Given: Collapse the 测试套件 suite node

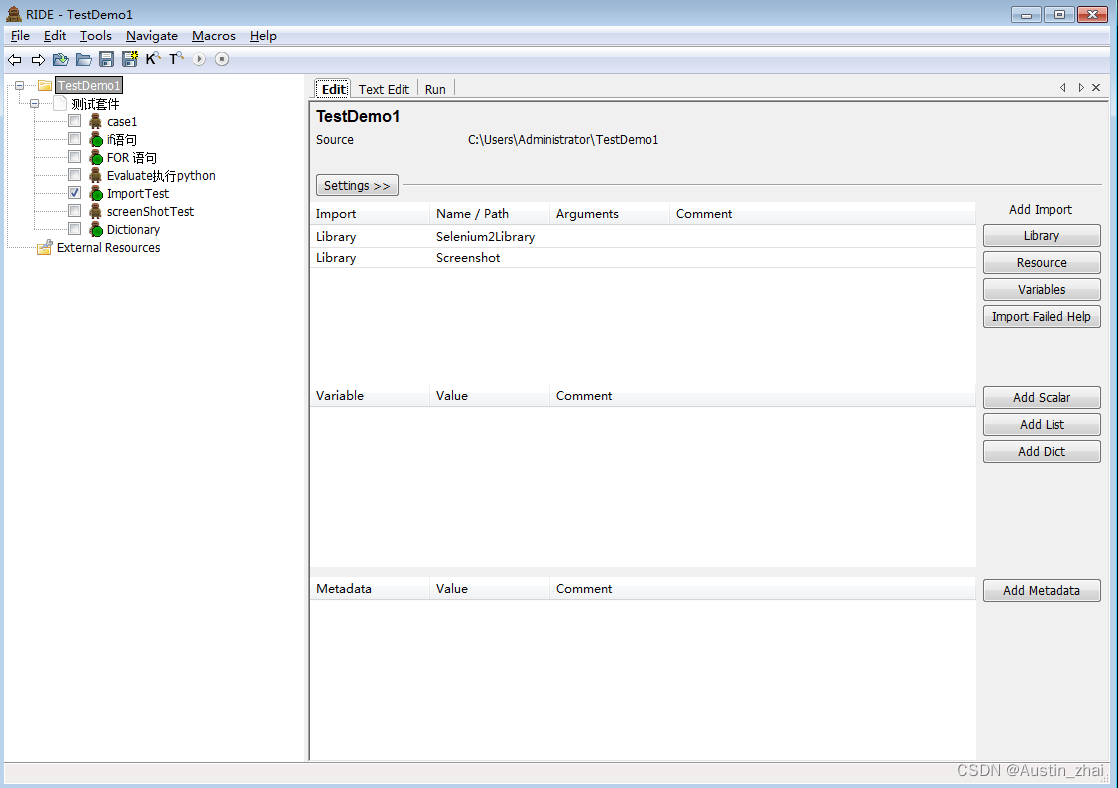Looking at the screenshot, I should point(34,103).
